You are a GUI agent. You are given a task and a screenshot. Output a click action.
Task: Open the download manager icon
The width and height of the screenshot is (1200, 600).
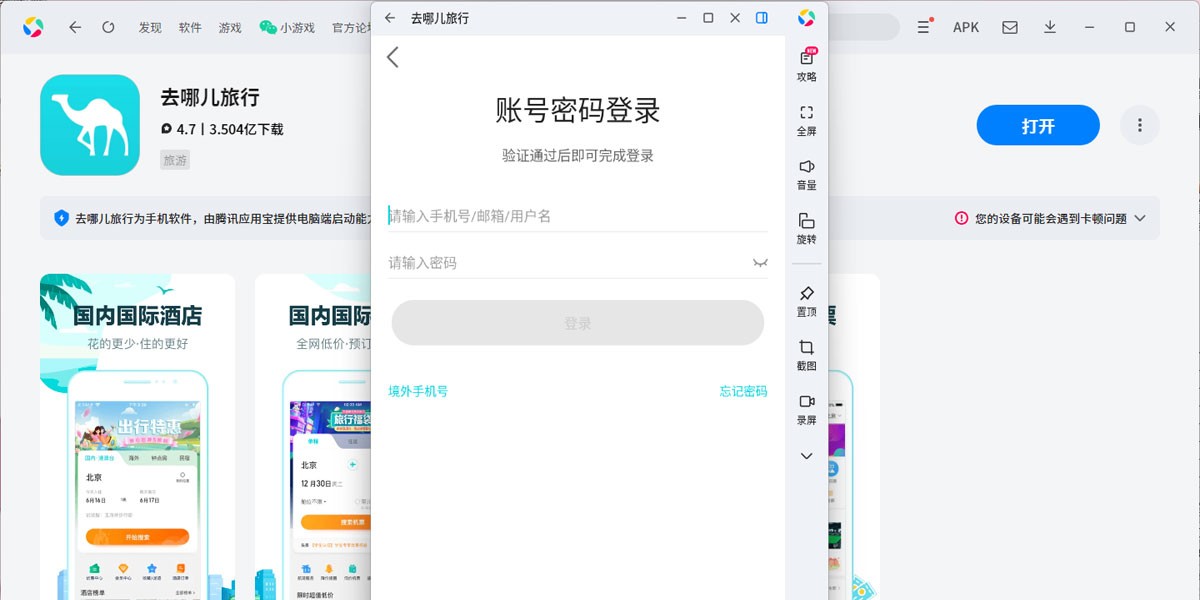[1050, 27]
